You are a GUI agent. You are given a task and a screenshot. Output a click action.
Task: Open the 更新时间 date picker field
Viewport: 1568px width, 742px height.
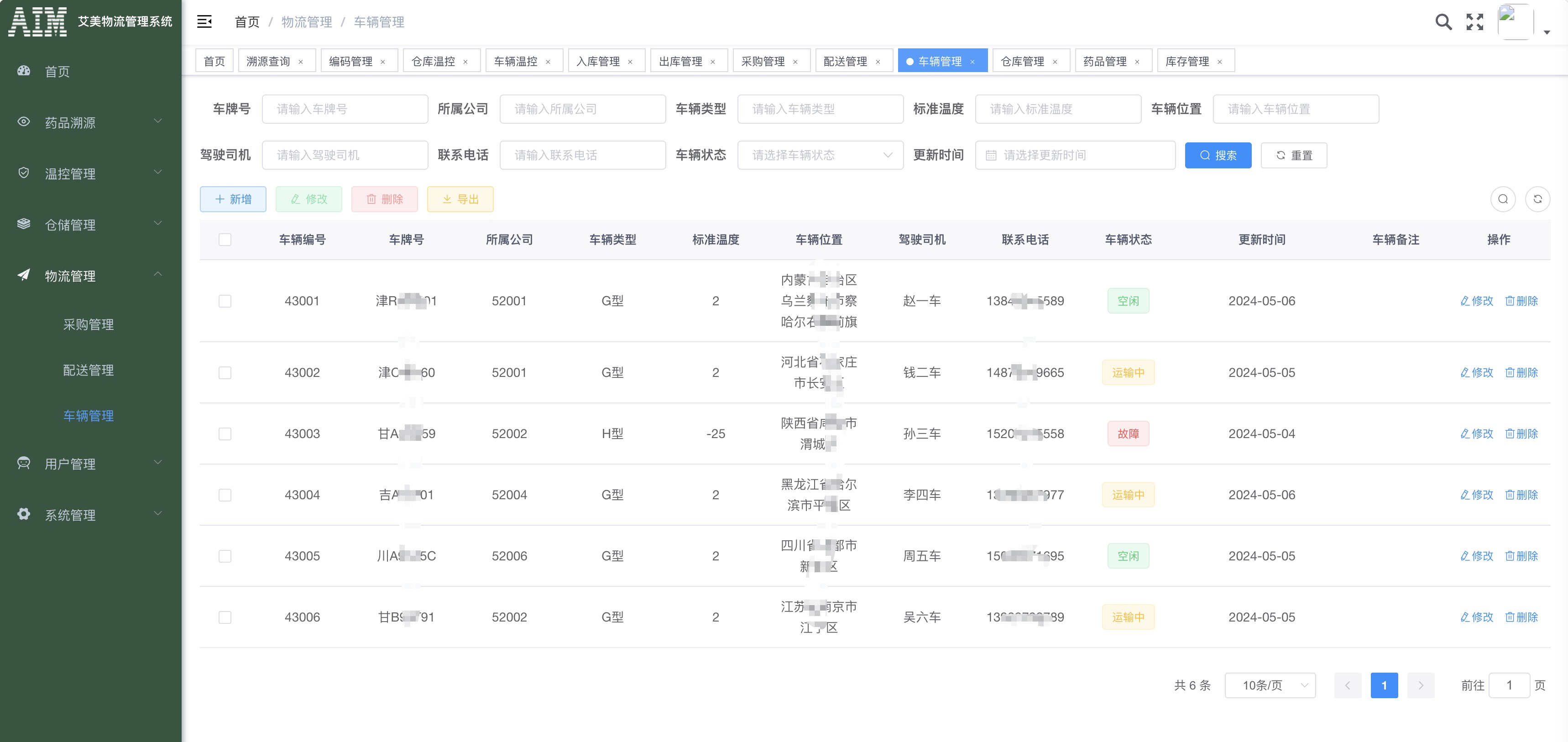(1075, 155)
